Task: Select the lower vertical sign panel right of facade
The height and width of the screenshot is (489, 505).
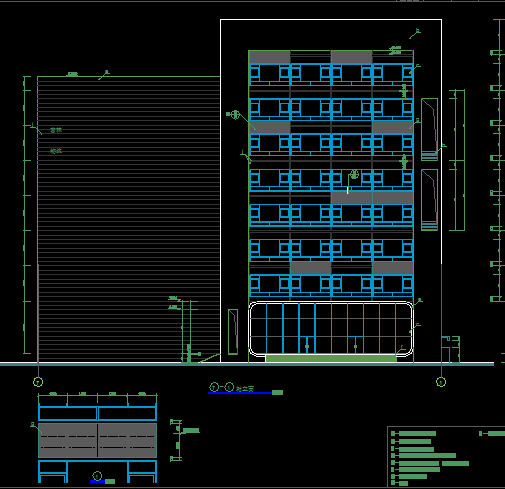Action: pos(429,200)
